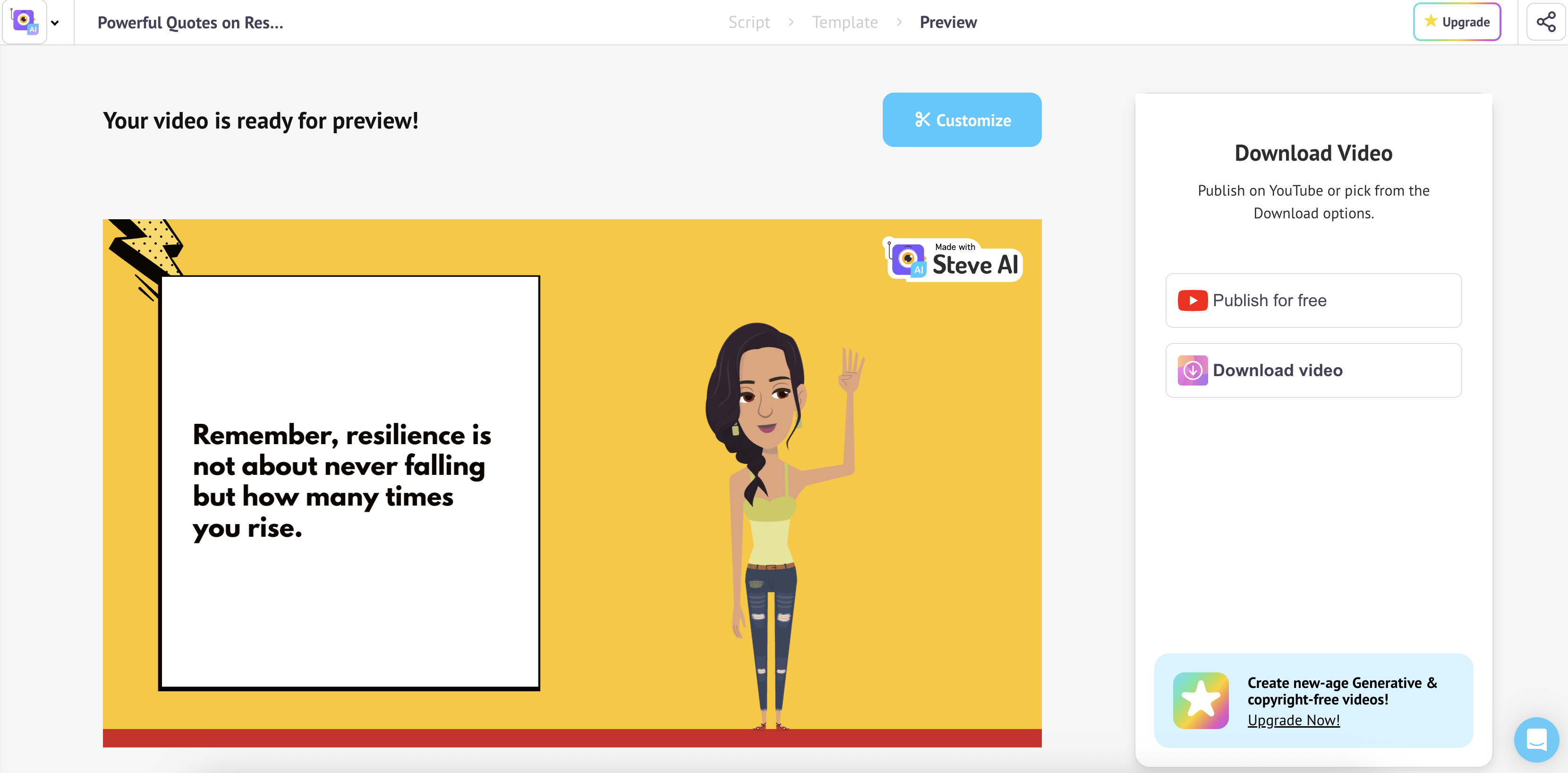
Task: Click the Steve AI logo in the top-left corner
Action: coord(25,22)
